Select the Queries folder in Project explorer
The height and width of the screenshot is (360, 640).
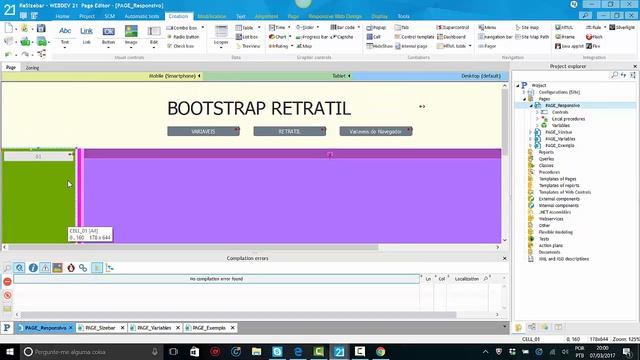[546, 159]
